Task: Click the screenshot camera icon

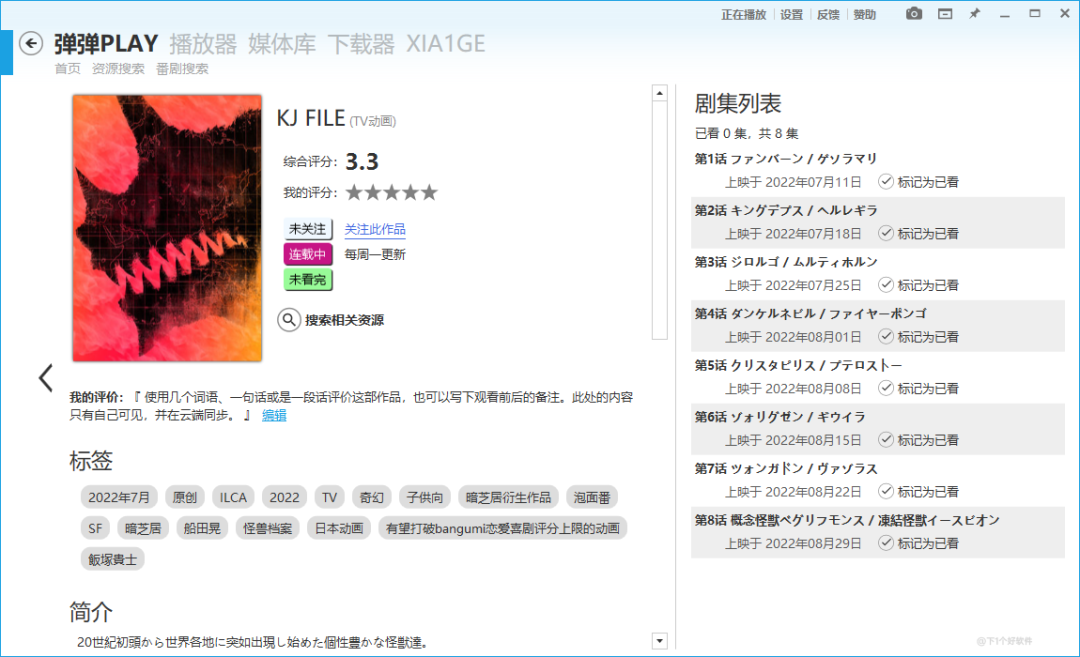Action: click(913, 14)
